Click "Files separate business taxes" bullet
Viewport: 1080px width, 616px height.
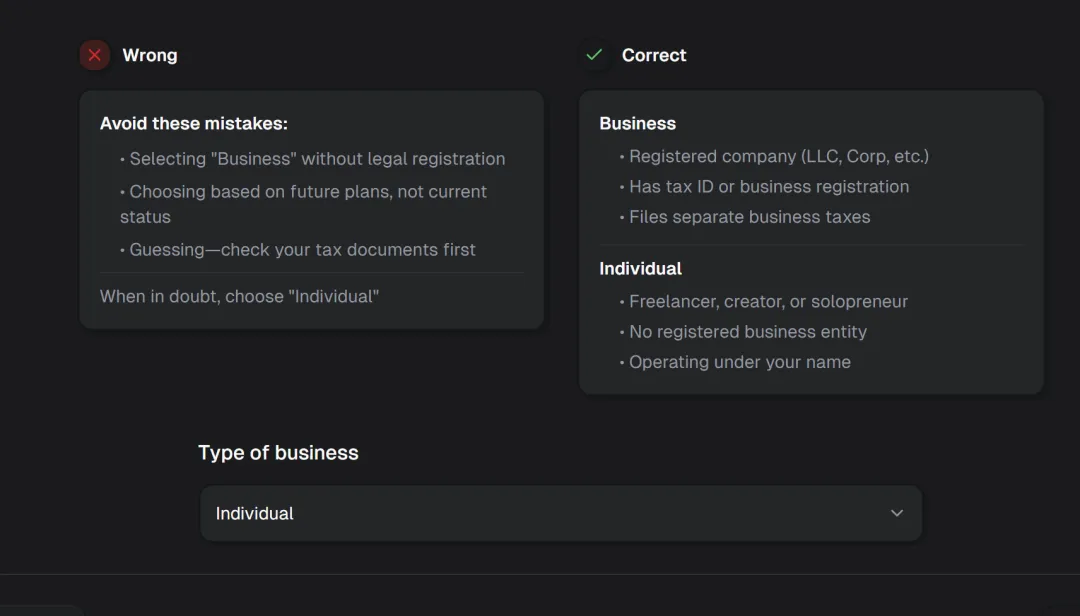tap(749, 217)
